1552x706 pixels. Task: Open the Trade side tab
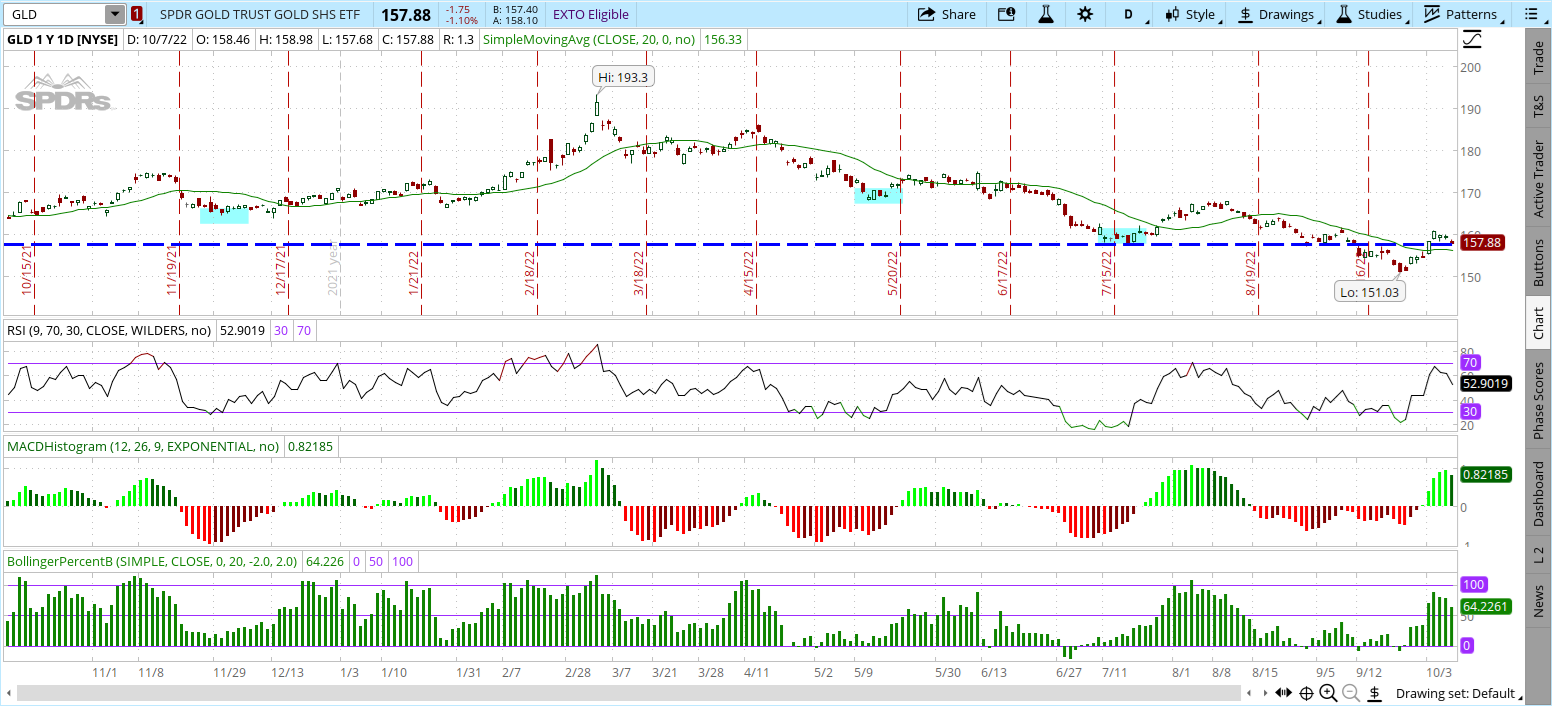(x=1538, y=59)
